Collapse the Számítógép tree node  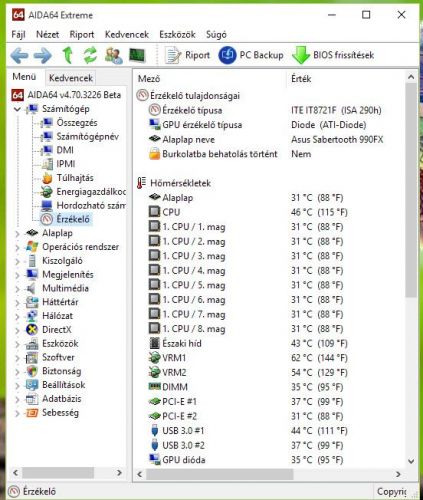click(x=17, y=109)
